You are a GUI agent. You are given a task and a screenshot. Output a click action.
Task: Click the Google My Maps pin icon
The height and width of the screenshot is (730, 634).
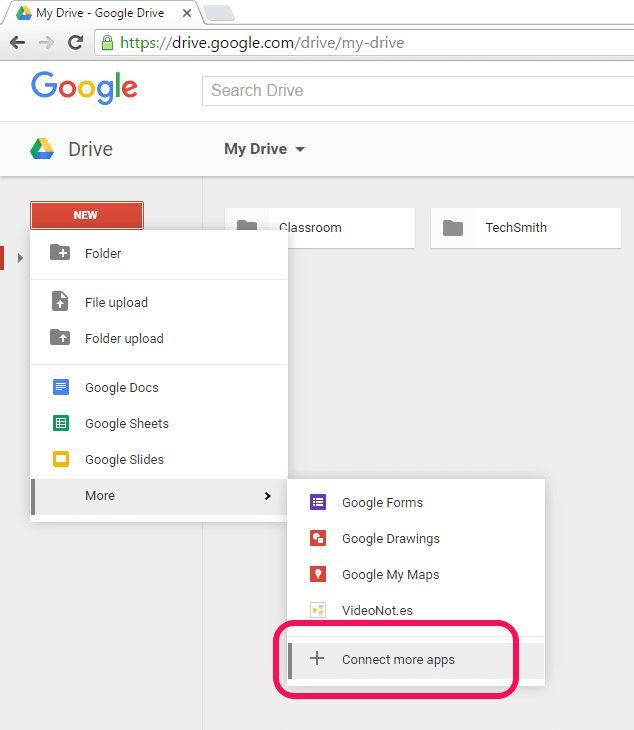pyautogui.click(x=318, y=574)
